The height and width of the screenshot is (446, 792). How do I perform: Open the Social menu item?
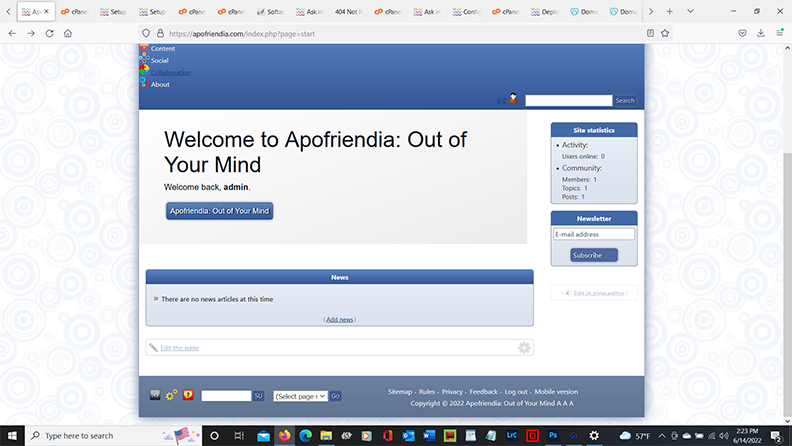(160, 60)
